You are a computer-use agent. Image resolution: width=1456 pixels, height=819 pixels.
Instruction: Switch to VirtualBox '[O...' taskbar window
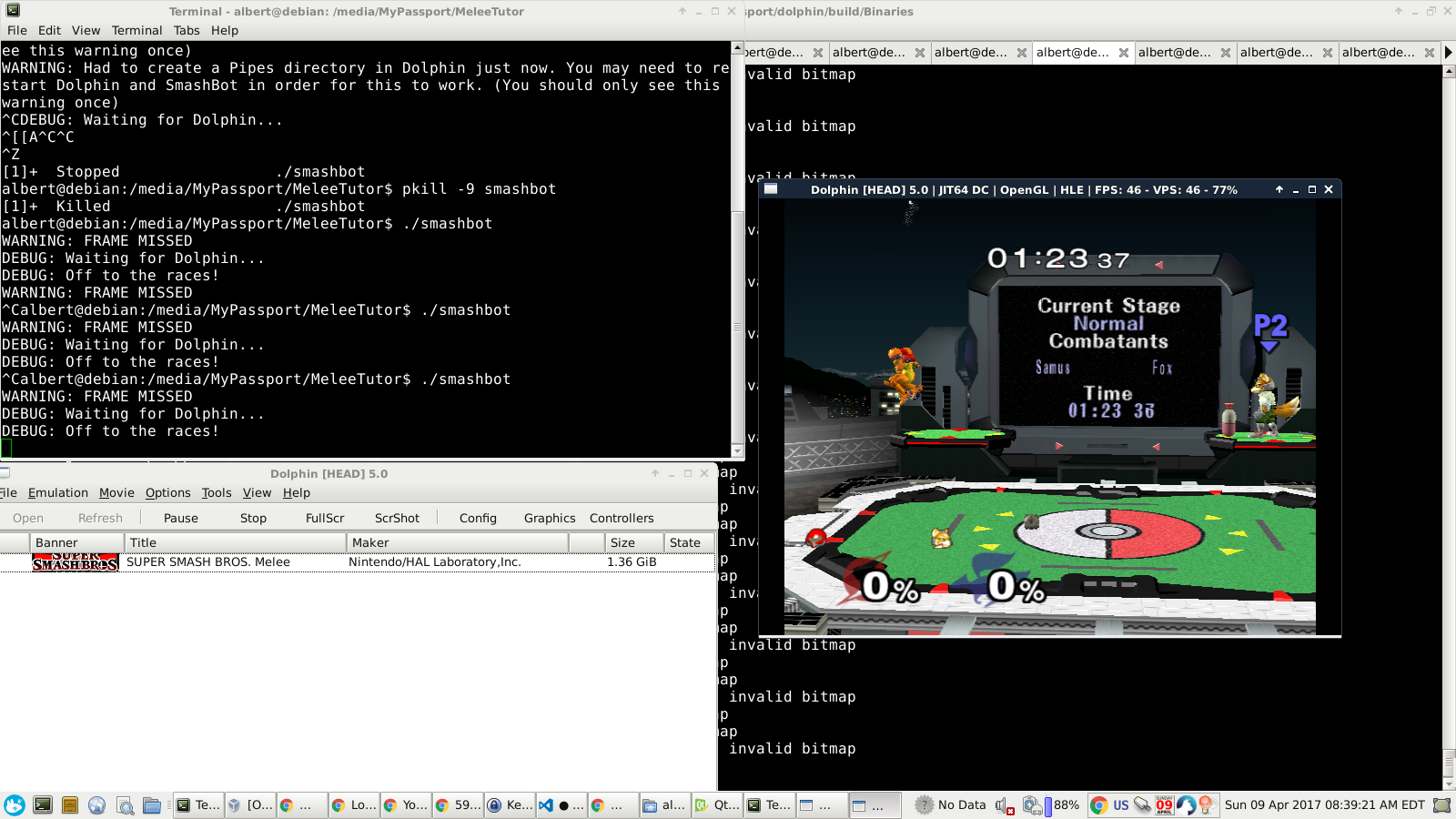click(x=250, y=805)
